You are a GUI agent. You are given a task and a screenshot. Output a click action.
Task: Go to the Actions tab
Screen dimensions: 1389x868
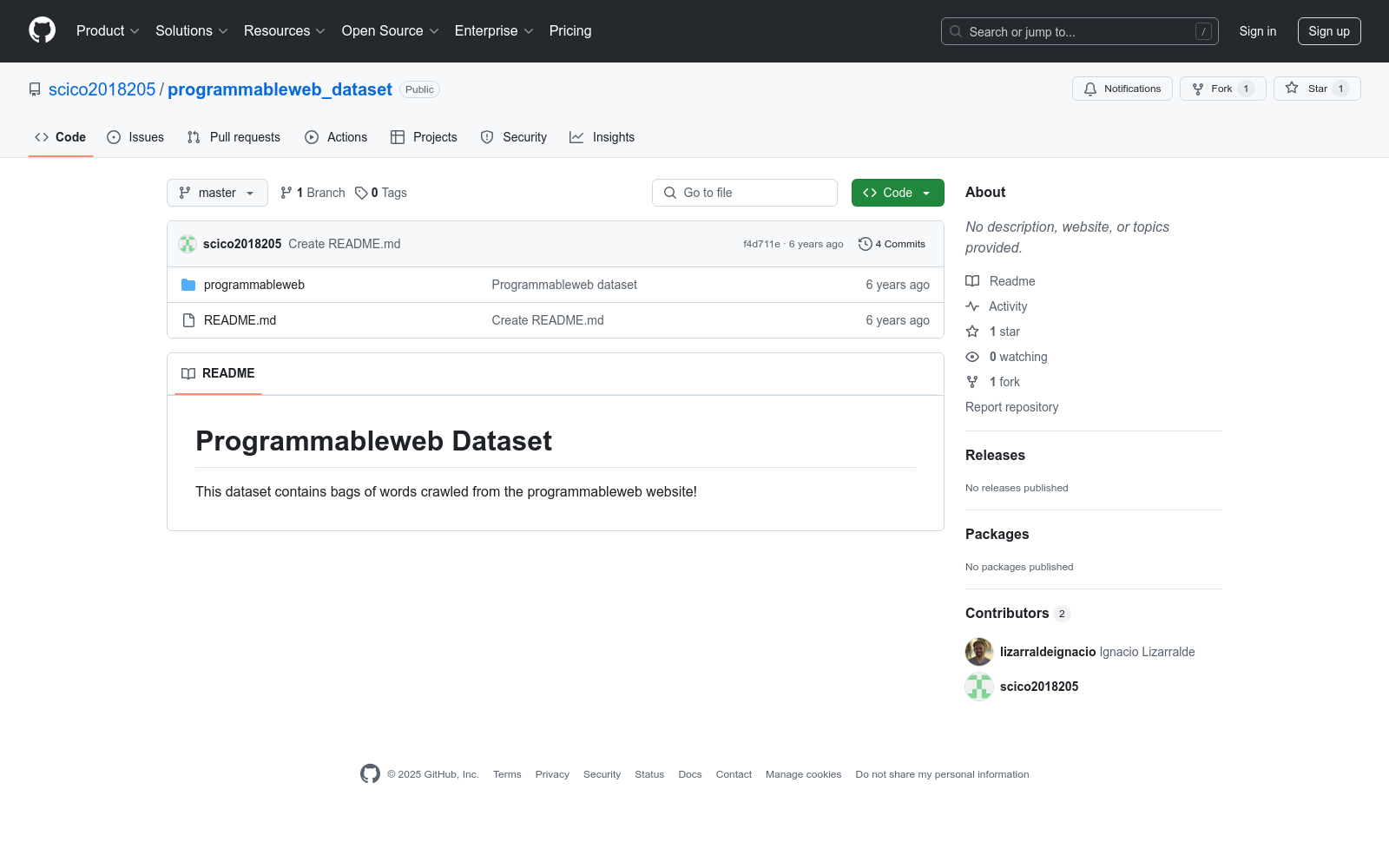pyautogui.click(x=336, y=137)
